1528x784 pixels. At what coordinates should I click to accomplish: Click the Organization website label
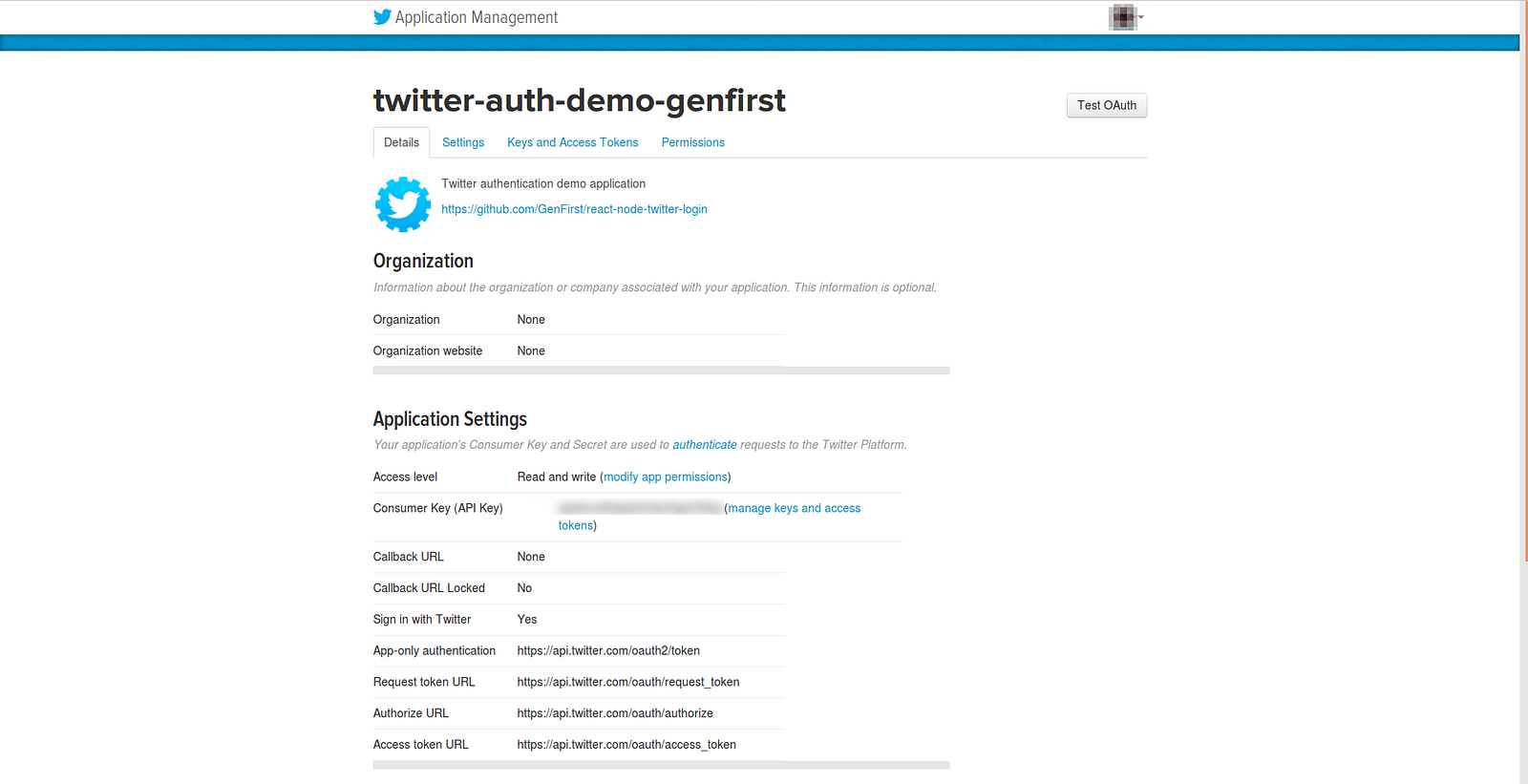(428, 351)
